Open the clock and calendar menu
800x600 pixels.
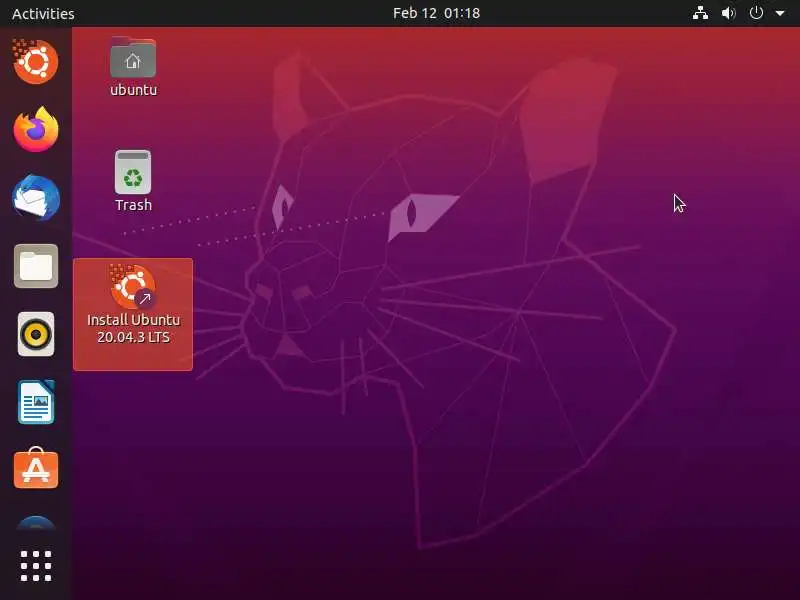(x=436, y=13)
